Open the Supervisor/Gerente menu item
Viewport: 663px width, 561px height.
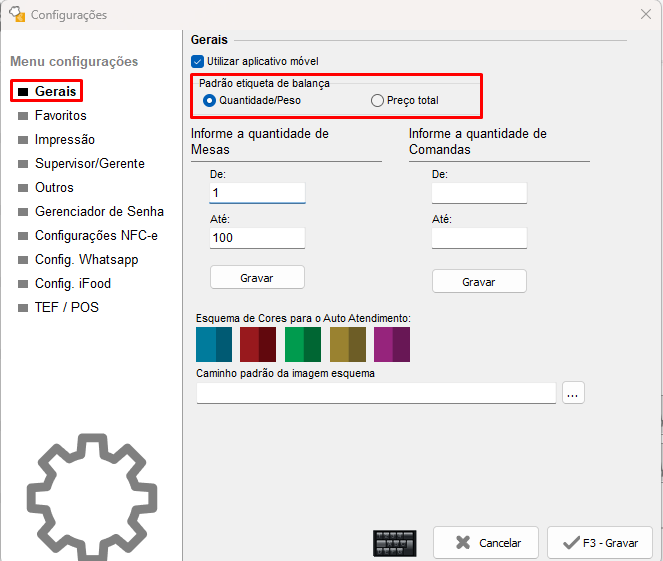coord(89,163)
